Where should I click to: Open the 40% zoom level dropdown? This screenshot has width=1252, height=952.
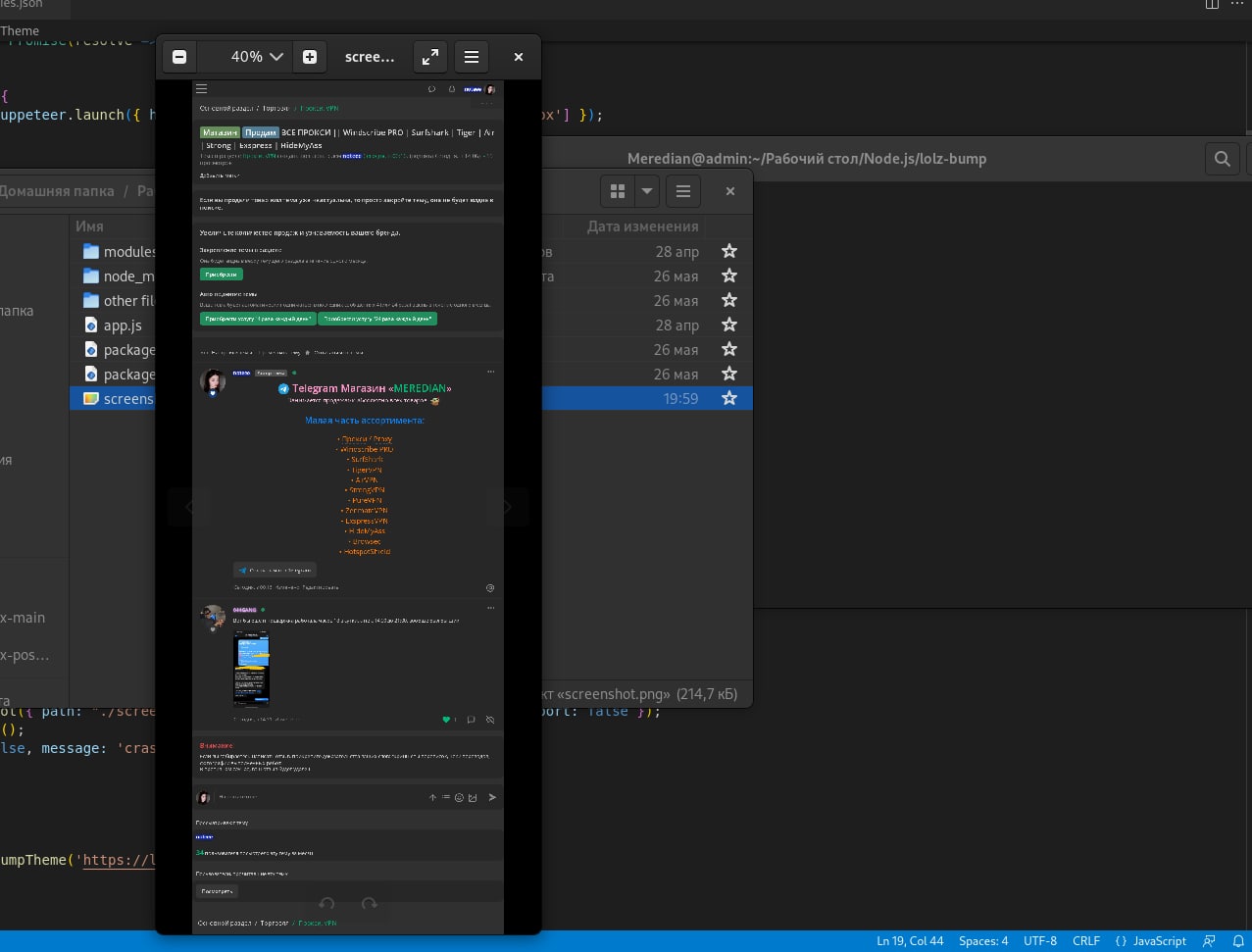[258, 57]
